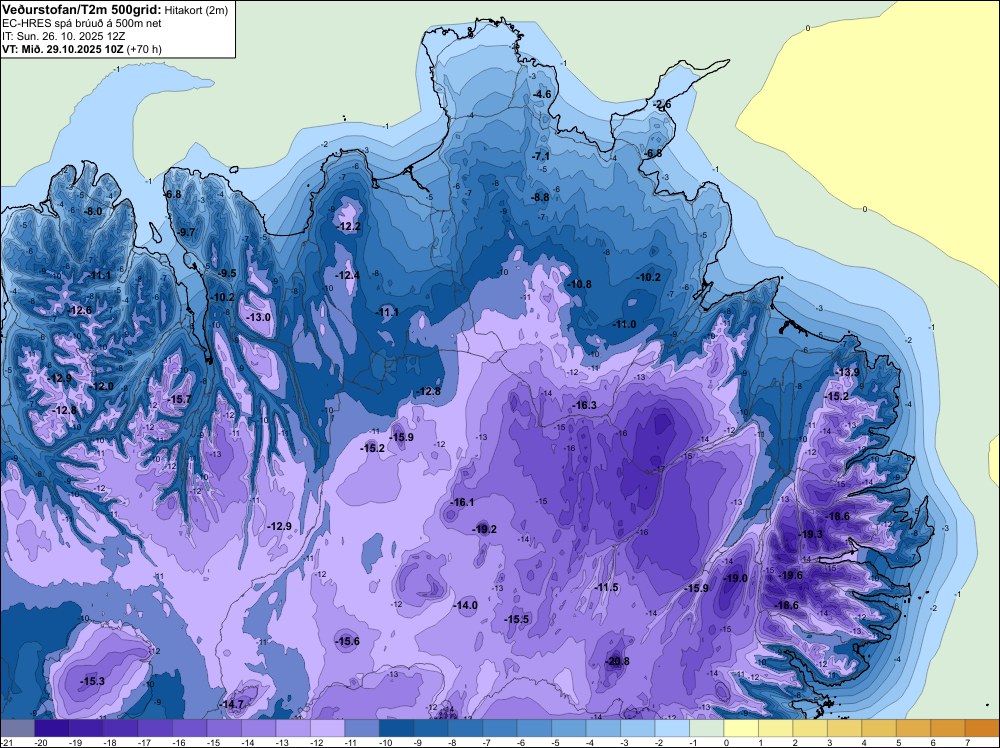Click the -4.6 temperature value
Viewport: 1000px width, 748px height.
coord(541,94)
